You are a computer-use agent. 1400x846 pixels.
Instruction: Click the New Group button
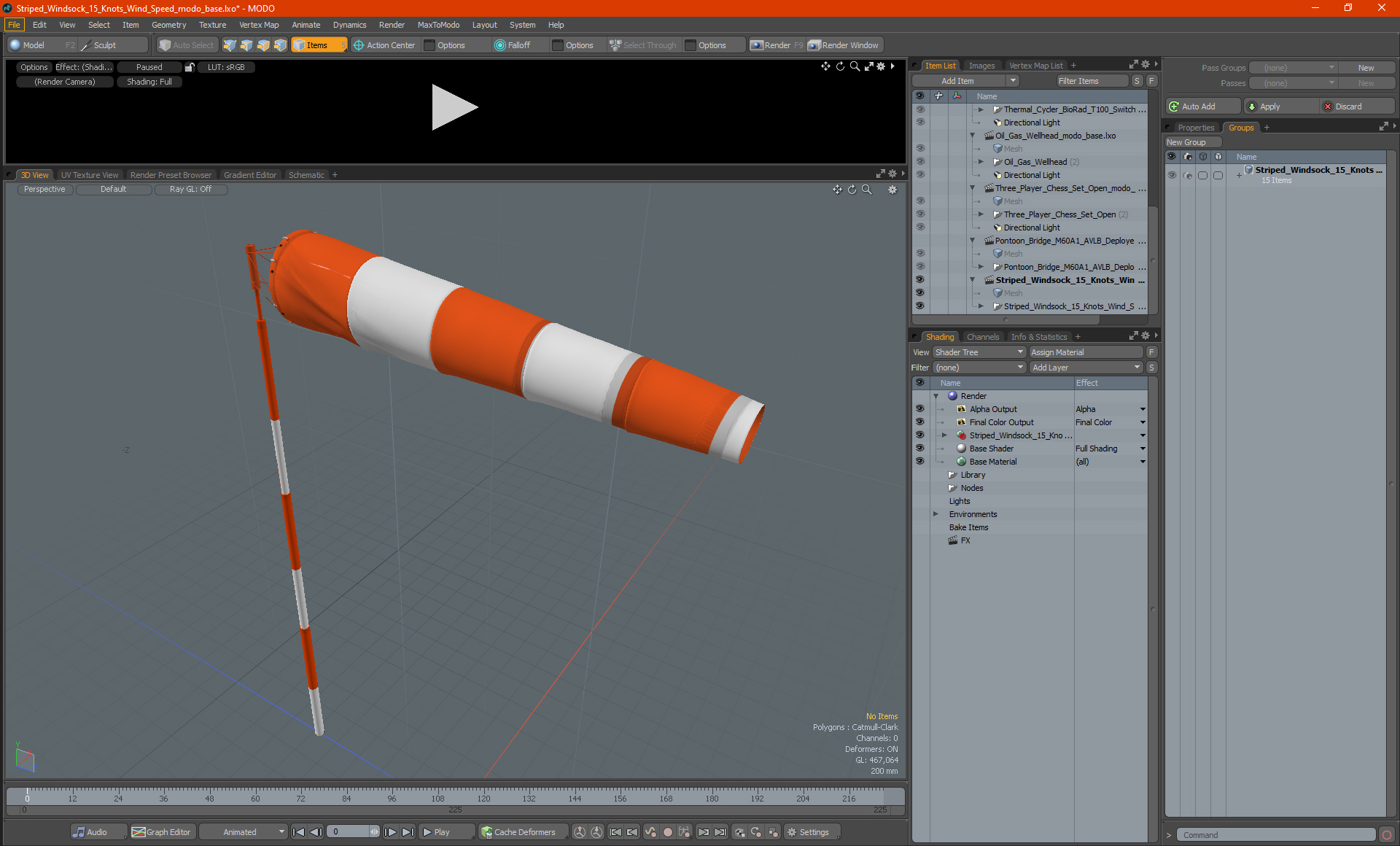(x=1186, y=142)
